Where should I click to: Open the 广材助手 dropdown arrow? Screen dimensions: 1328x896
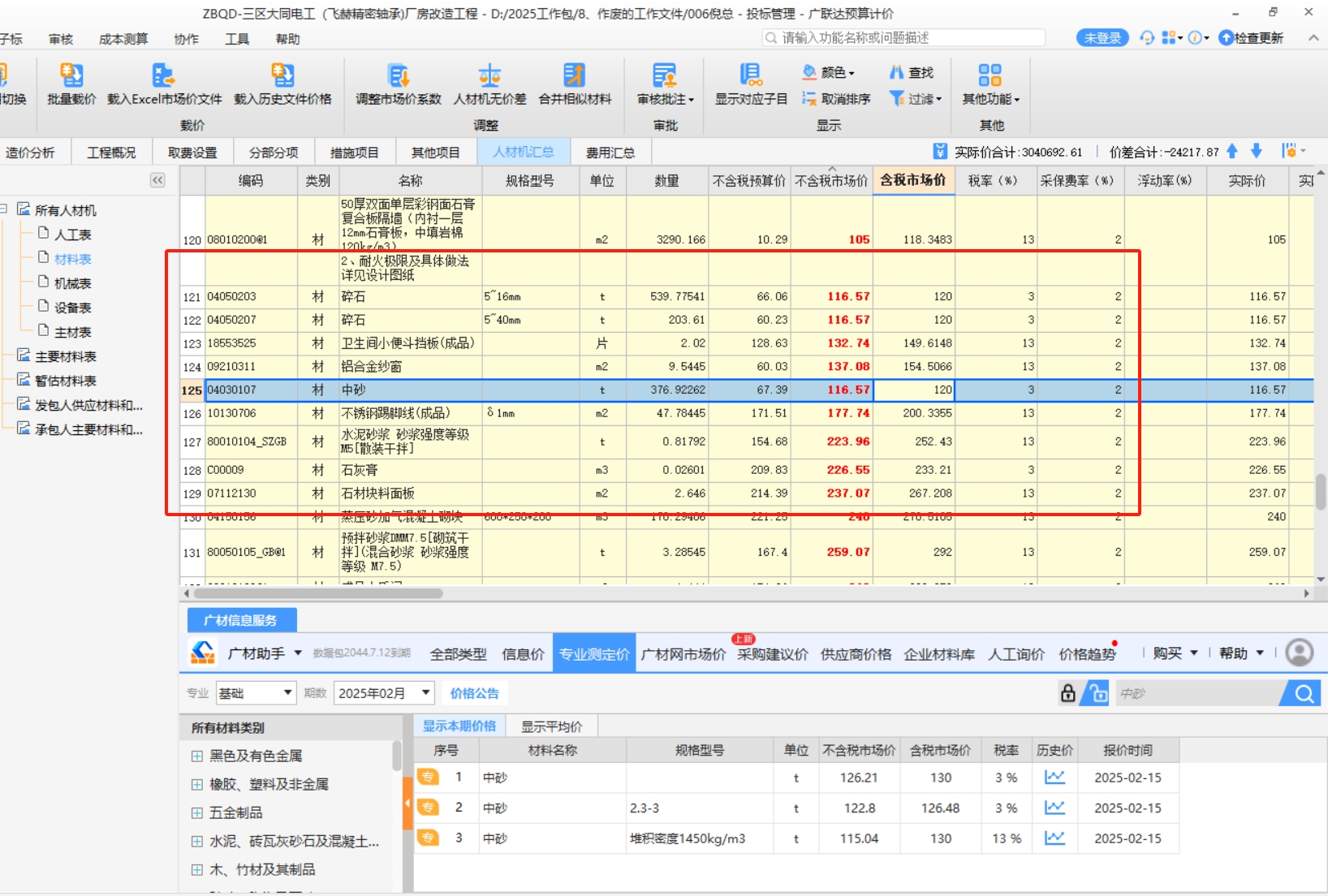298,653
